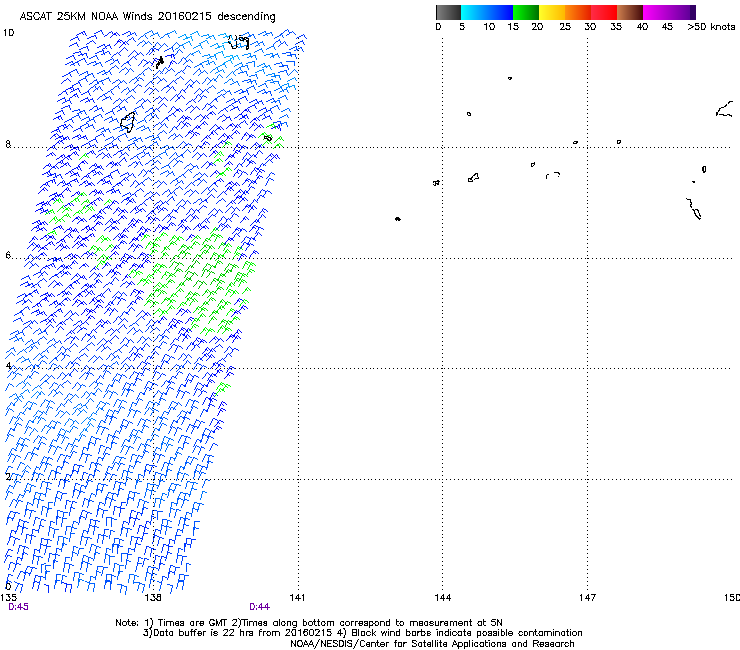This screenshot has width=740, height=650.
Task: Click the cyan segment of the wind scale
Action: pos(474,12)
